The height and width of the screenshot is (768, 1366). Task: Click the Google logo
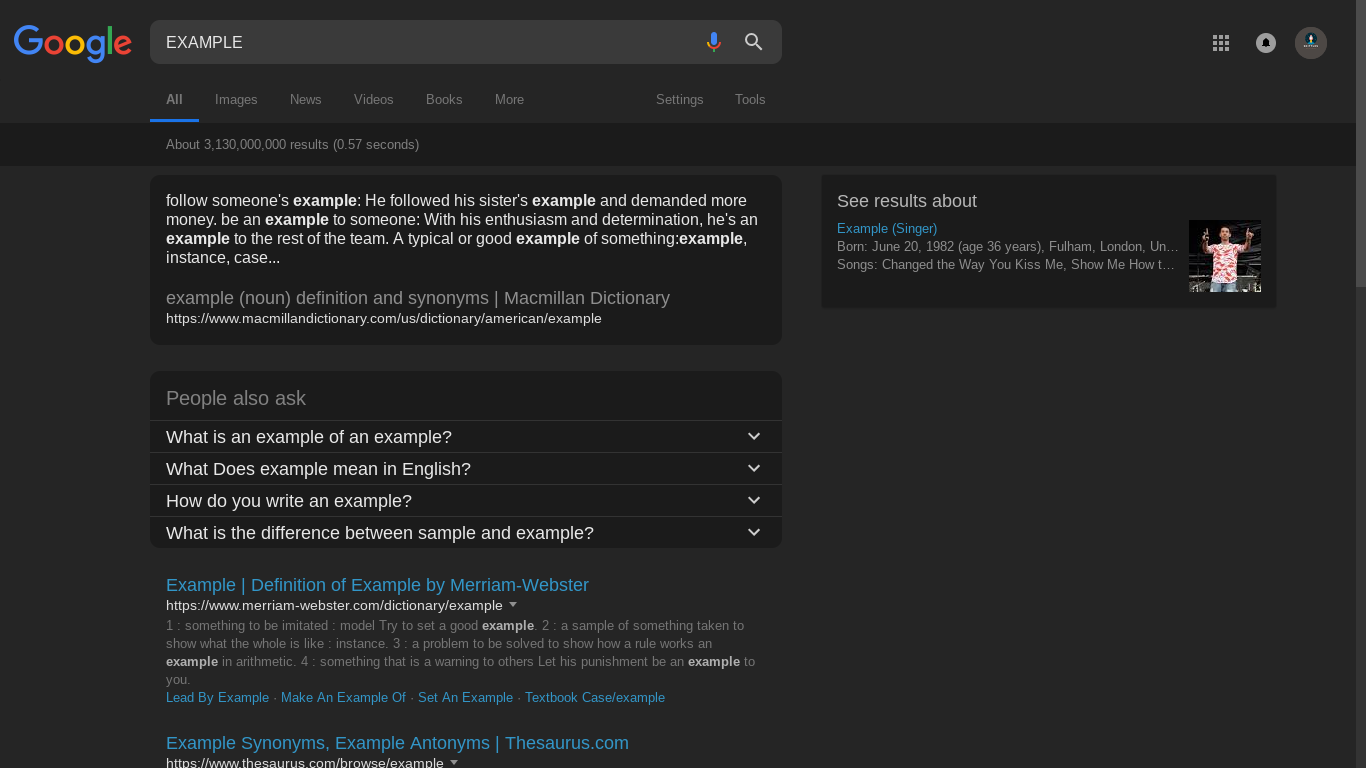point(73,43)
